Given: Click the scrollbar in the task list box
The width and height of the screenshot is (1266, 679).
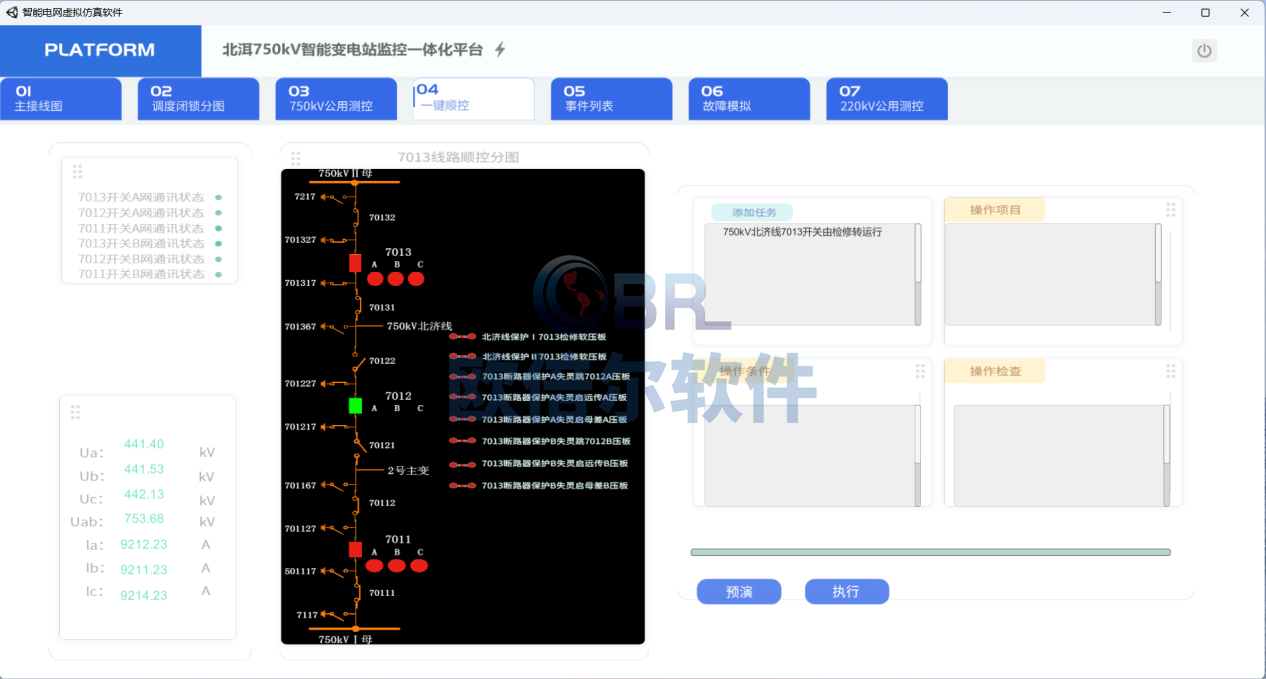Looking at the screenshot, I should 918,273.
